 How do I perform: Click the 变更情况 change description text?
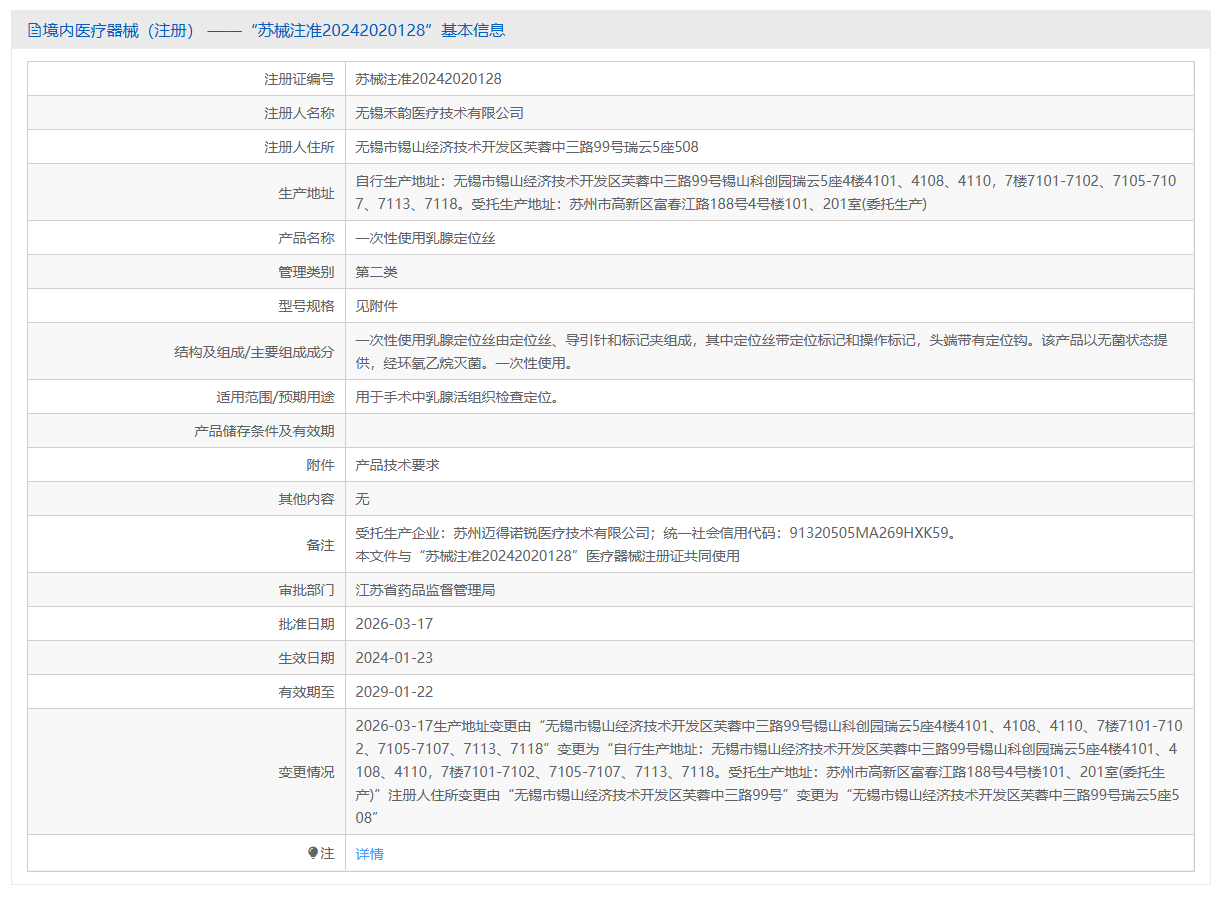[x=769, y=772]
